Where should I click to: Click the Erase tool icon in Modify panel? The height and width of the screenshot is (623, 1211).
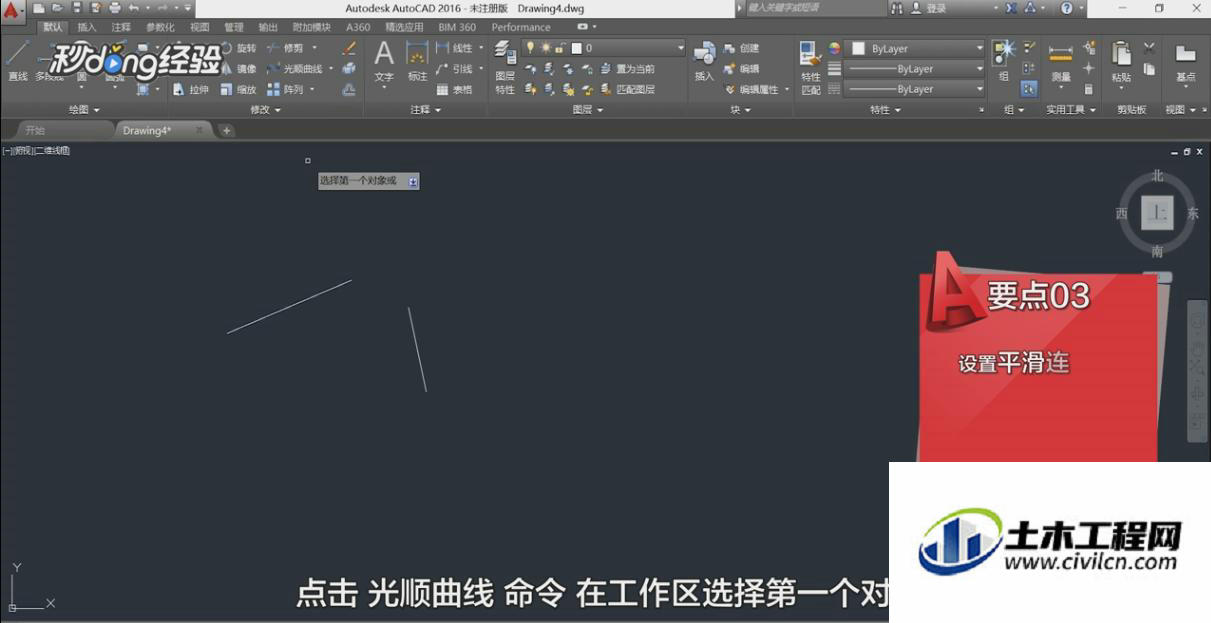point(349,48)
